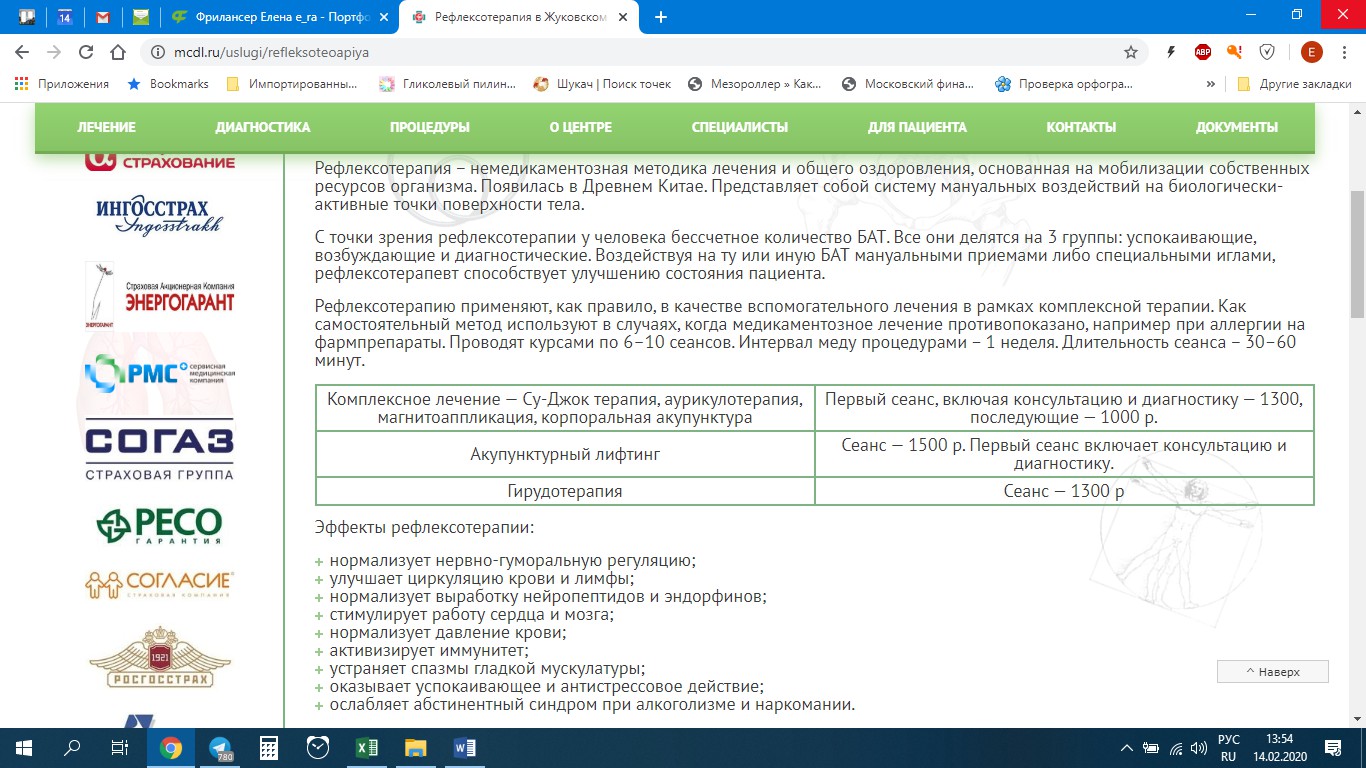
Task: Open the ДИАГНОСТИКА menu
Action: point(262,127)
